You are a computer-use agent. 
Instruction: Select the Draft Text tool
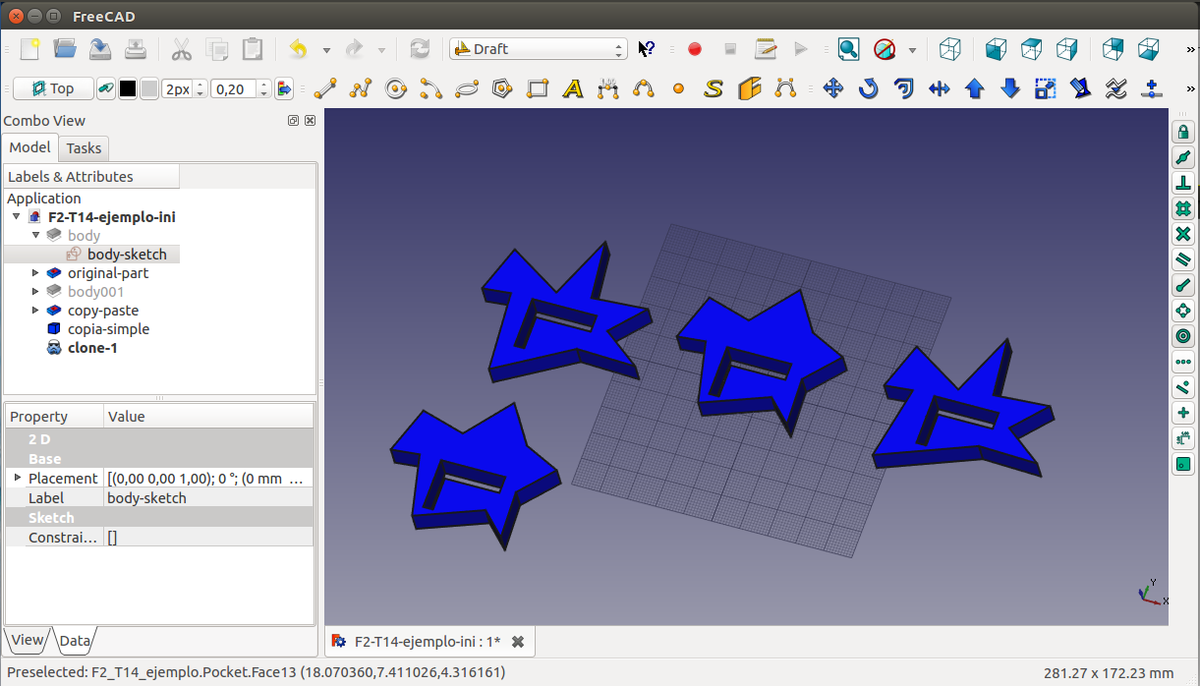click(573, 89)
